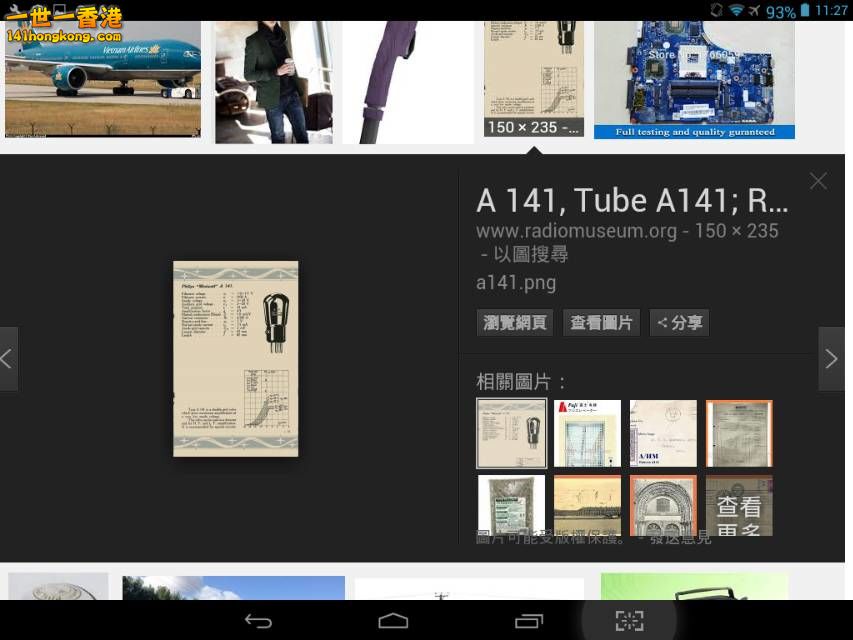853x640 pixels.
Task: Open the large A141 tube datasheet preview
Action: tap(236, 359)
